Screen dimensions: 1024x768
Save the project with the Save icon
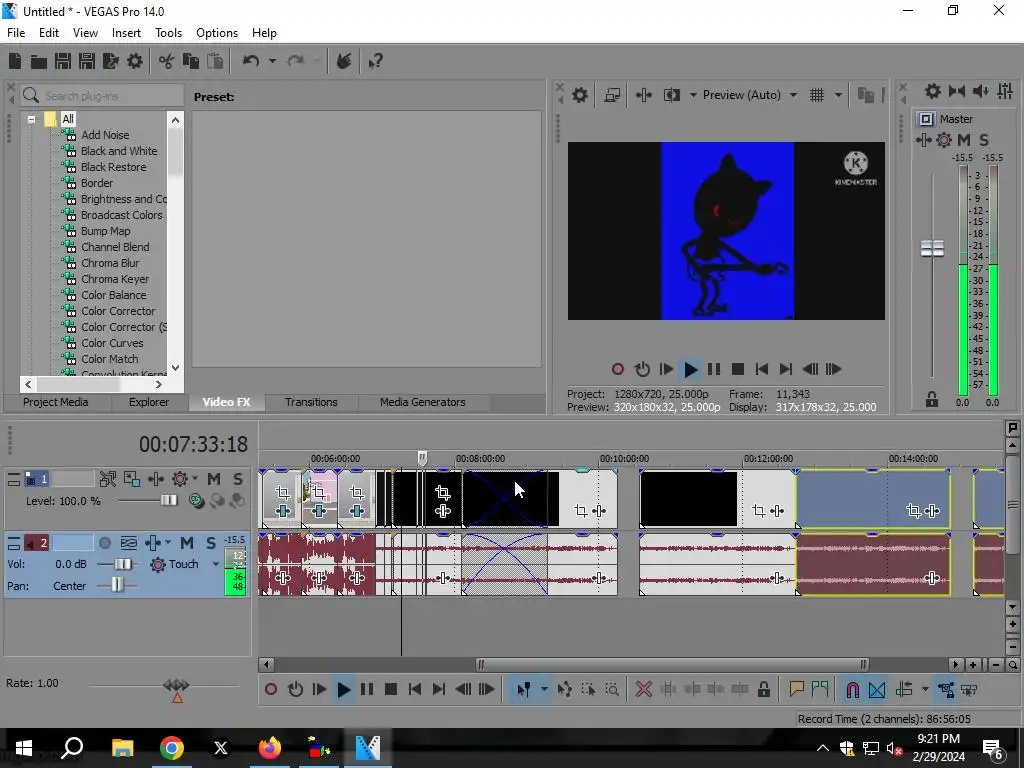pyautogui.click(x=63, y=61)
